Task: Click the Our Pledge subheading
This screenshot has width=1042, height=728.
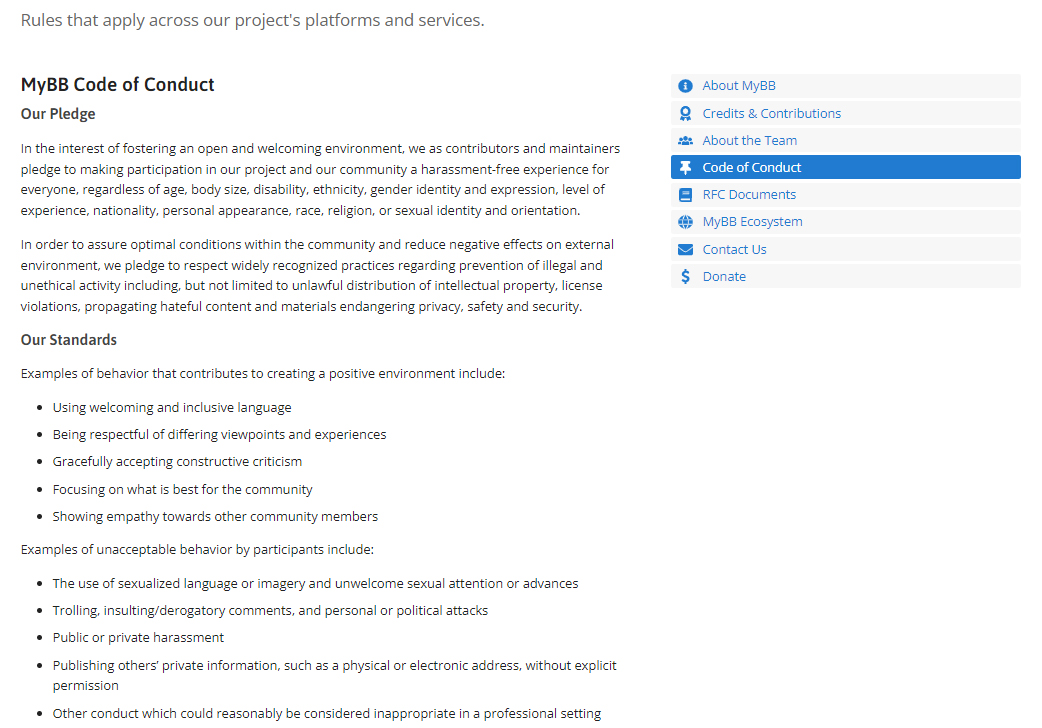Action: [58, 114]
